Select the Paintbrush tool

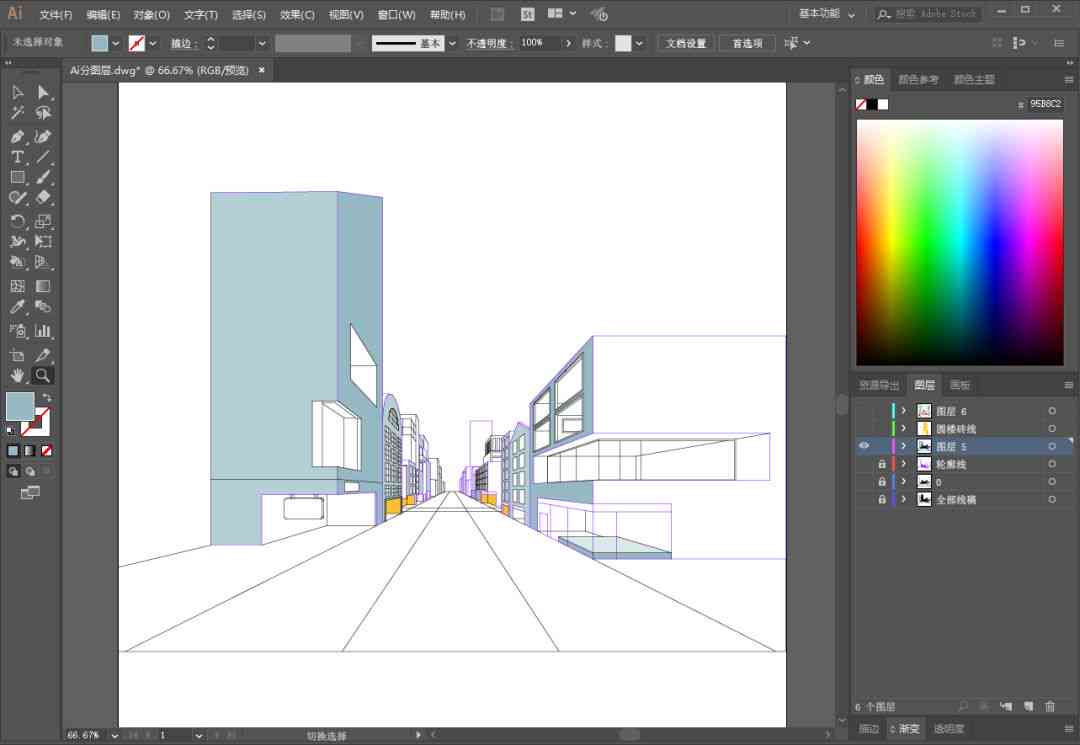click(x=43, y=177)
